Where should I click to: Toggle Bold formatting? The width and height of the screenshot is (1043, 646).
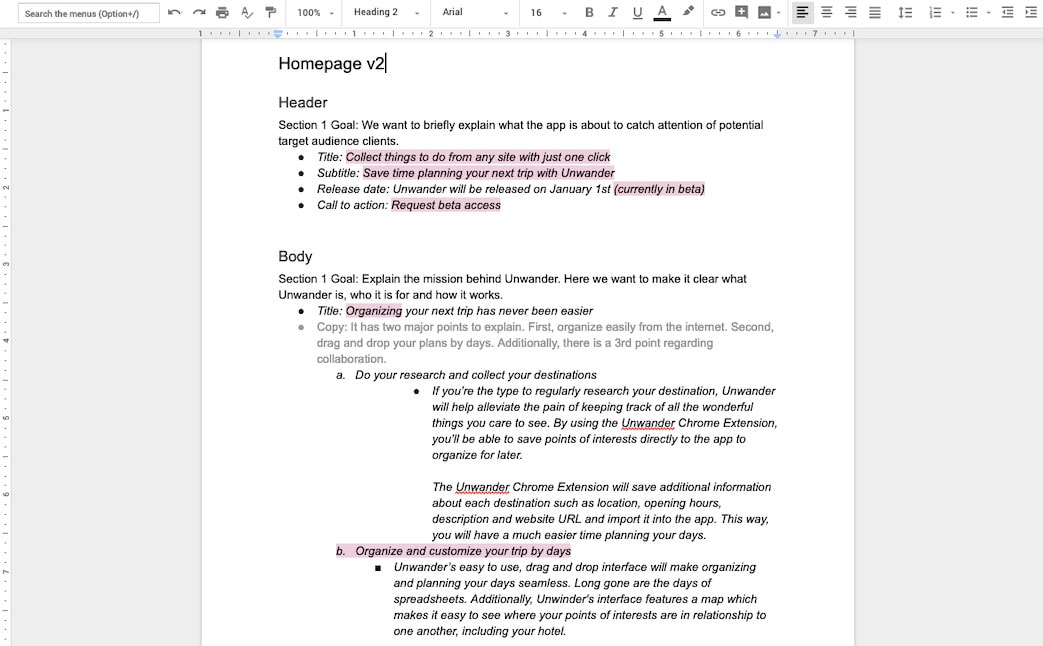point(589,13)
